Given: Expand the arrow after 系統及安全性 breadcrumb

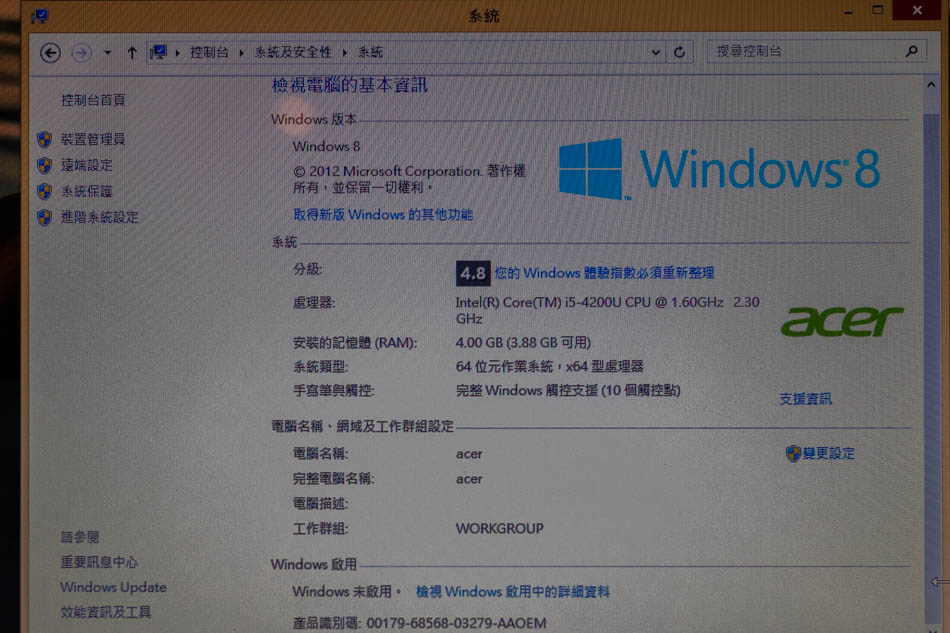Looking at the screenshot, I should click(344, 53).
